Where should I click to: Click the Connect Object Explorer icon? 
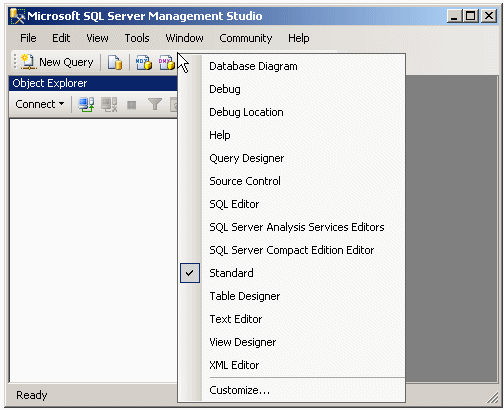coord(86,104)
